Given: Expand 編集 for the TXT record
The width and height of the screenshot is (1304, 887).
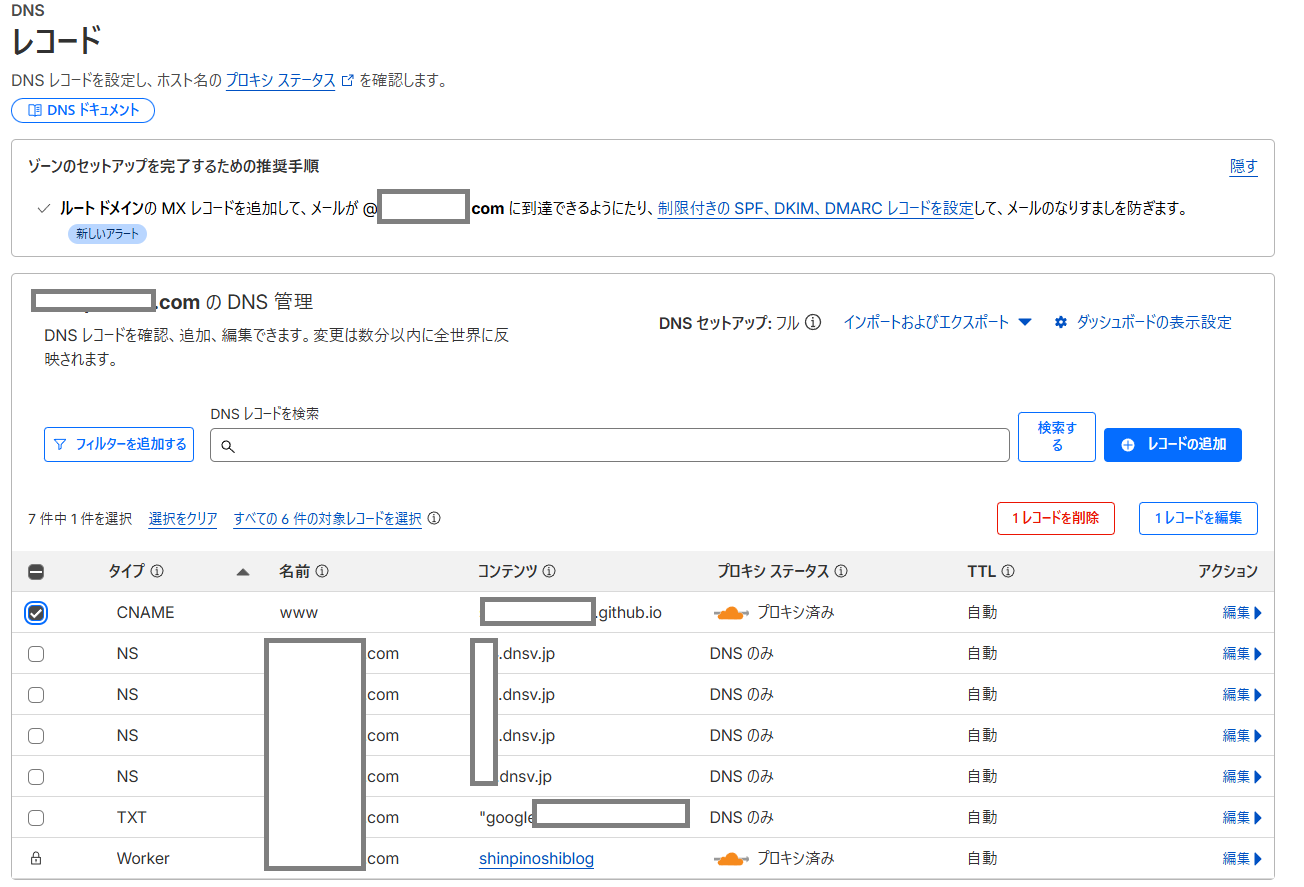Looking at the screenshot, I should coord(1242,818).
